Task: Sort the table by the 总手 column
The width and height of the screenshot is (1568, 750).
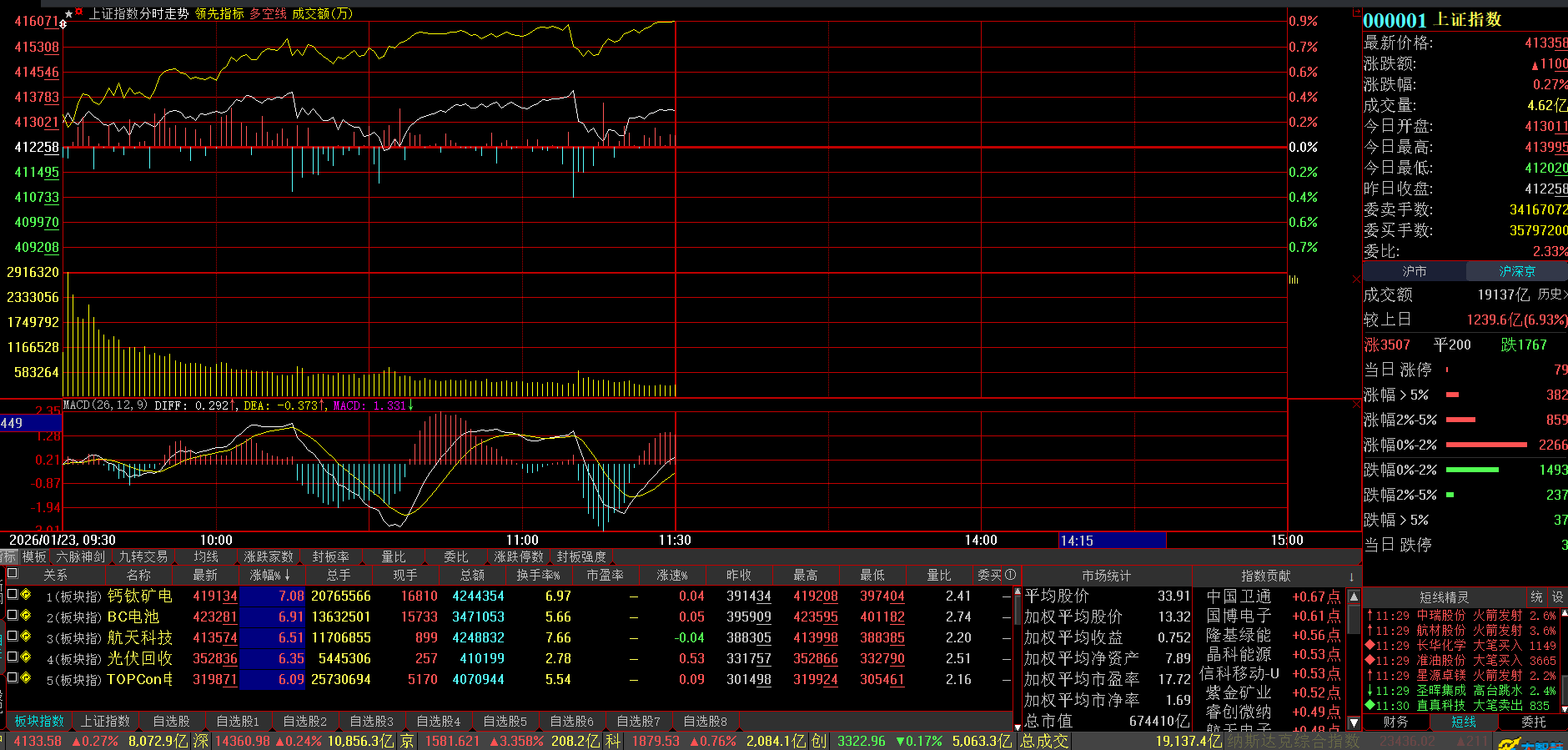Action: [x=339, y=575]
